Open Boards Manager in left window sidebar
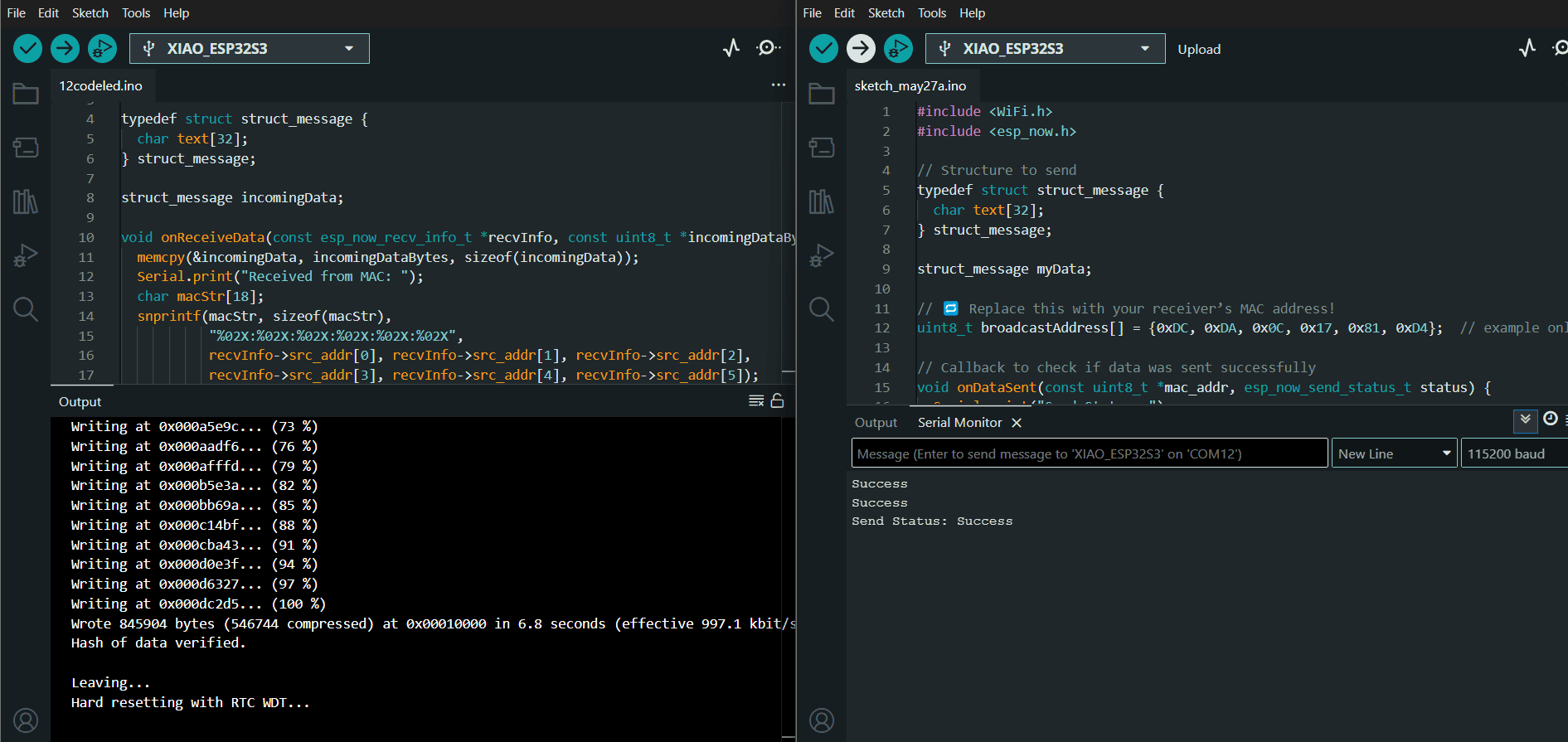1568x742 pixels. (x=26, y=148)
